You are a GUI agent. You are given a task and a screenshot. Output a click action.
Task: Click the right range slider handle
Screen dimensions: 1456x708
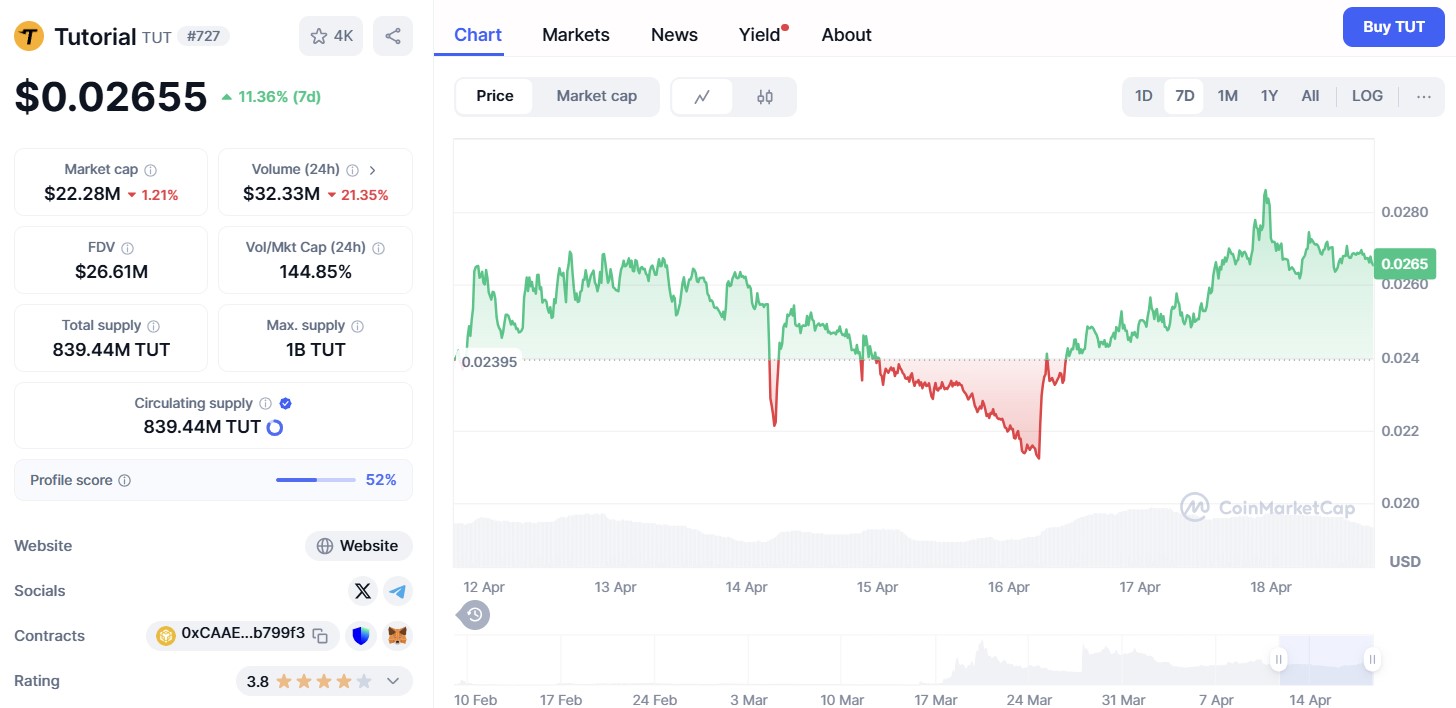coord(1372,659)
